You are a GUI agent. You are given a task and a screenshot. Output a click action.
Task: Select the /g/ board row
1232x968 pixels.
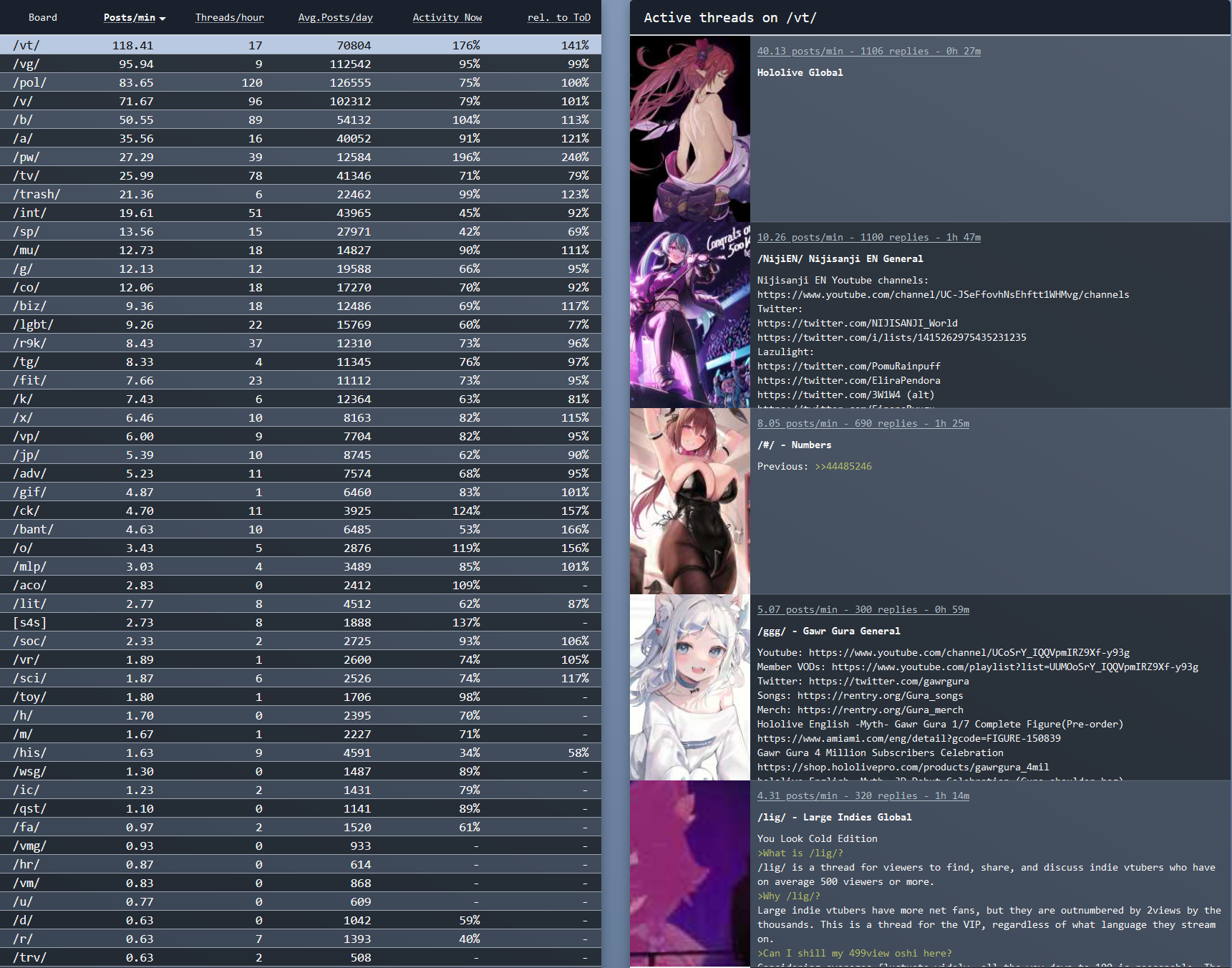click(x=301, y=268)
